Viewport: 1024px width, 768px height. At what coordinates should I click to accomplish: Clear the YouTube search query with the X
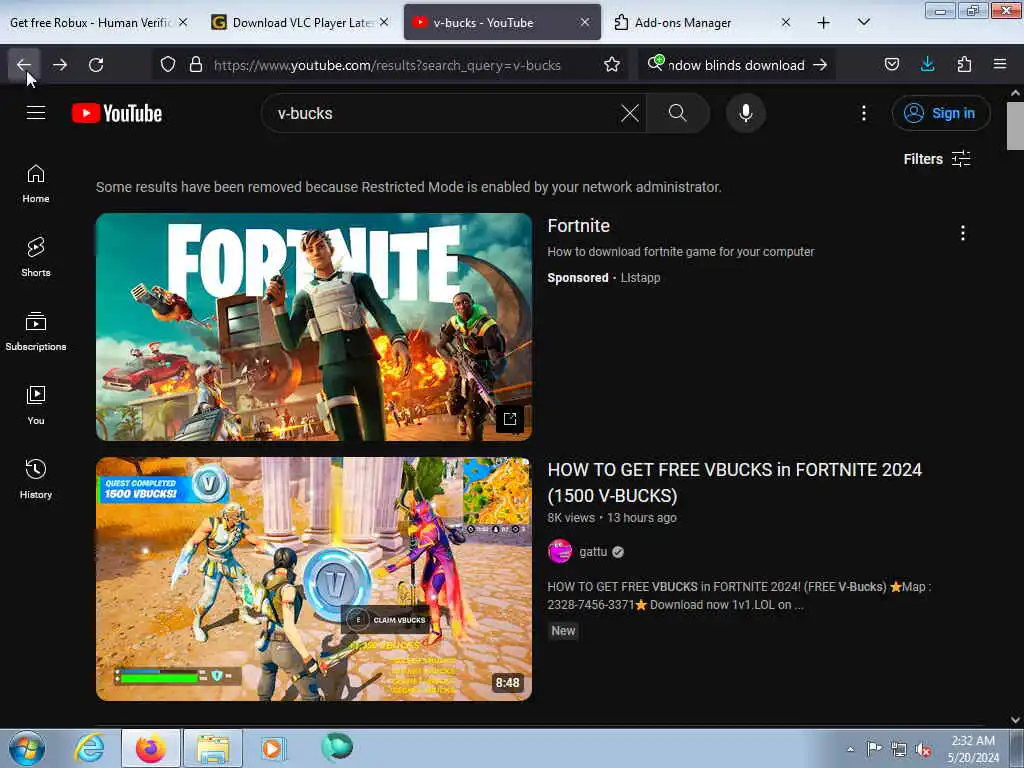click(x=630, y=113)
